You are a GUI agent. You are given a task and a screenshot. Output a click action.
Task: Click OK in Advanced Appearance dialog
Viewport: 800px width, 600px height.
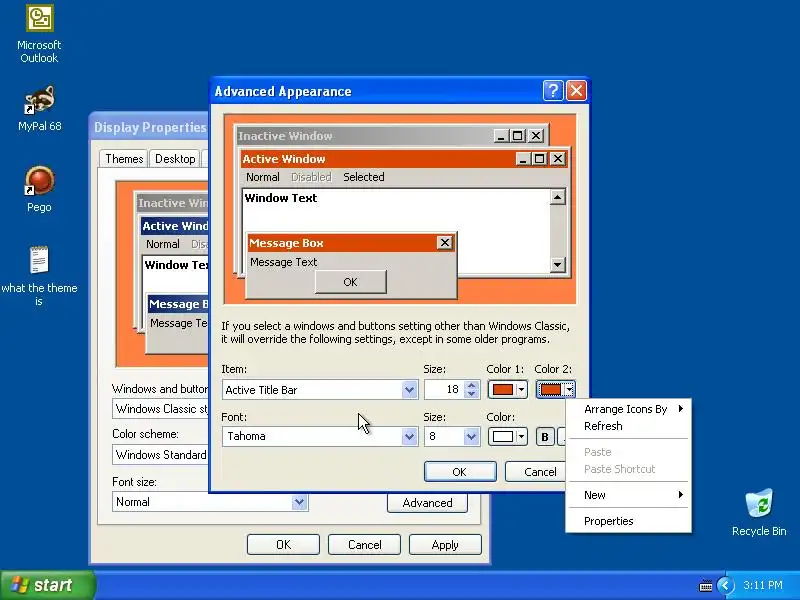point(460,472)
